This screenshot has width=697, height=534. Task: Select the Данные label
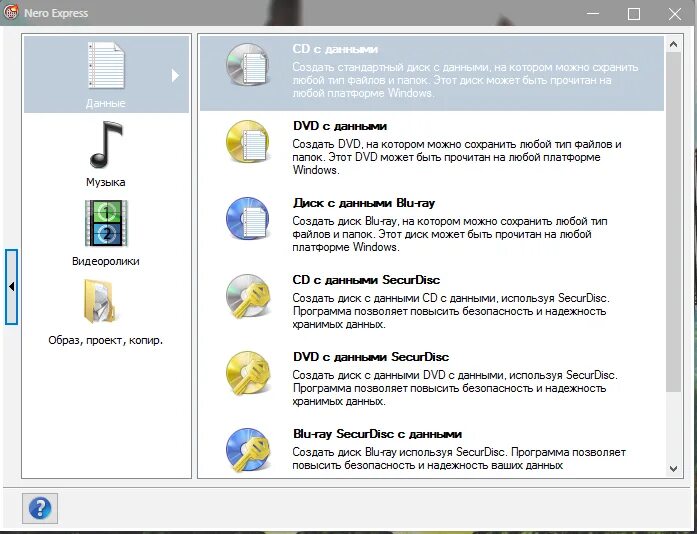pyautogui.click(x=105, y=103)
